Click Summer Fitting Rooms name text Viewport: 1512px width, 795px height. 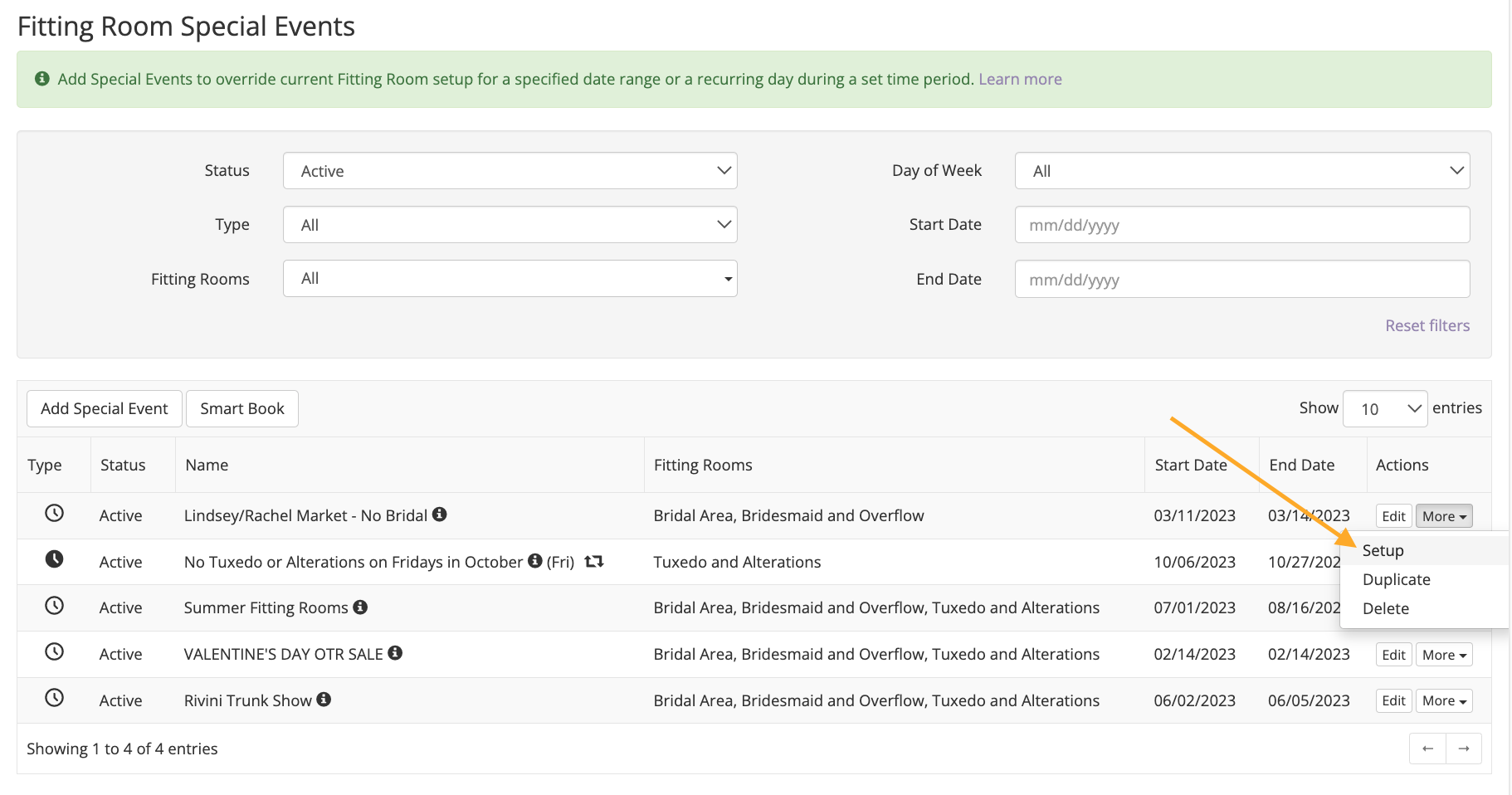(x=266, y=608)
